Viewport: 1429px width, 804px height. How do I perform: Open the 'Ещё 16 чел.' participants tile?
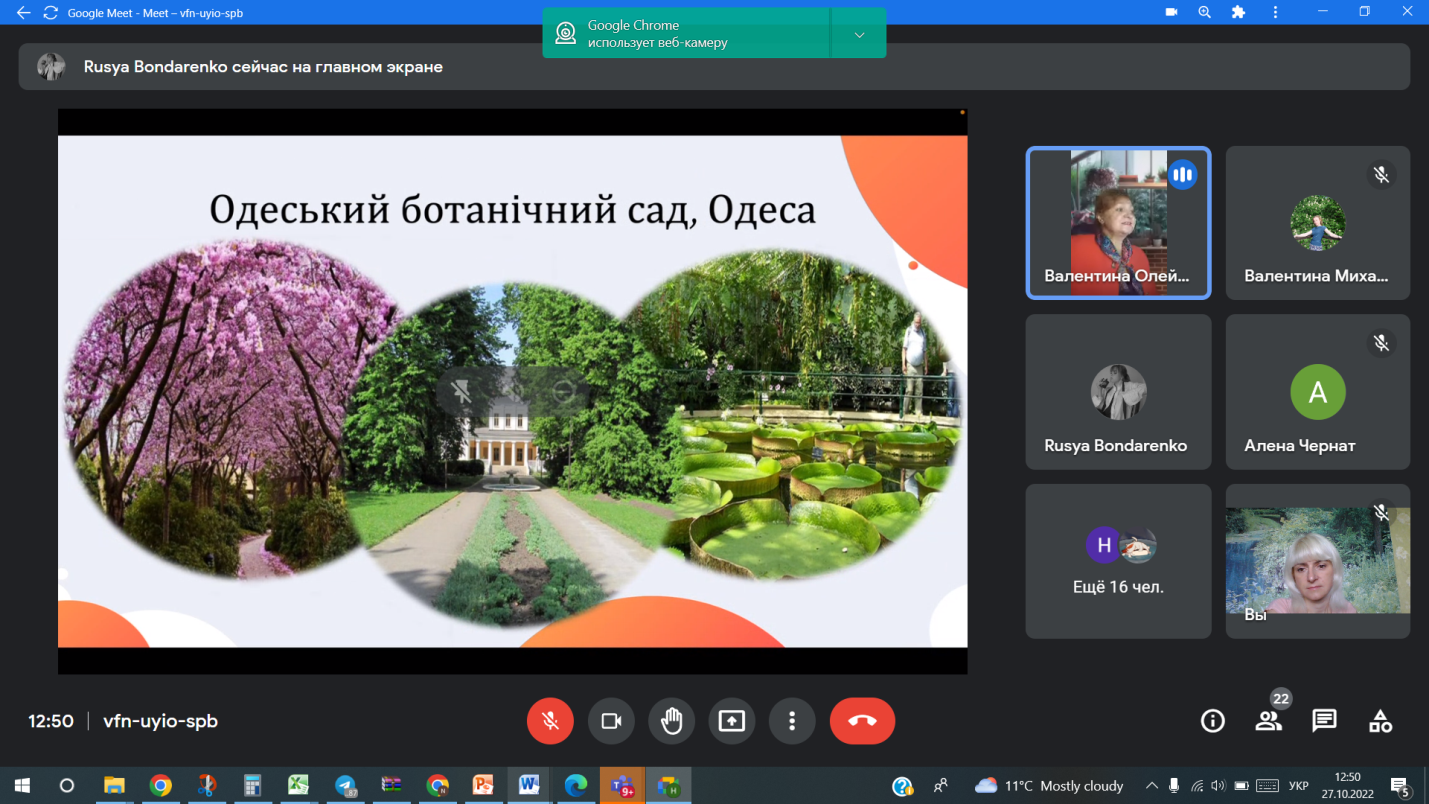click(1118, 561)
